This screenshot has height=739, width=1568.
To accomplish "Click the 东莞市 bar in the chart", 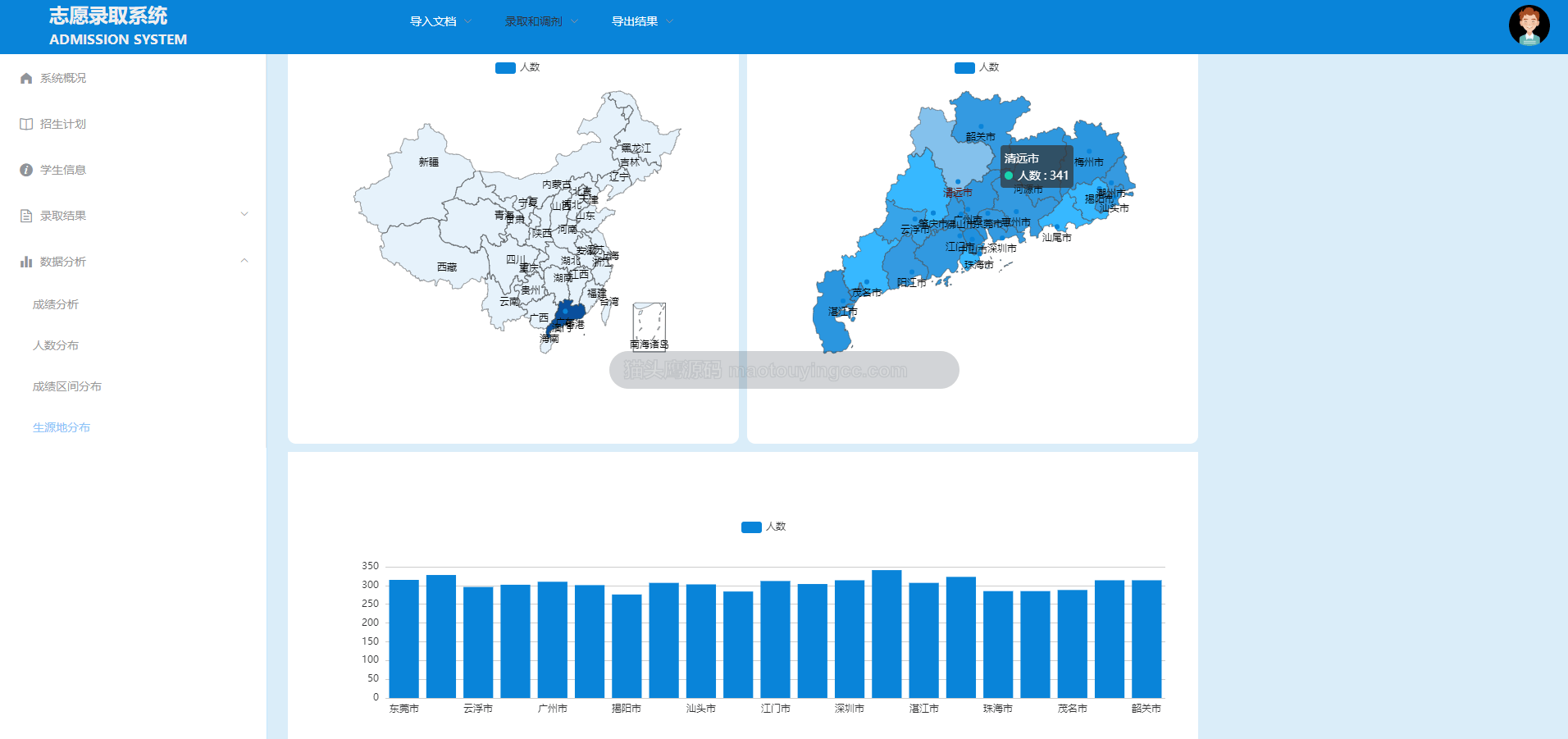I will 404,639.
